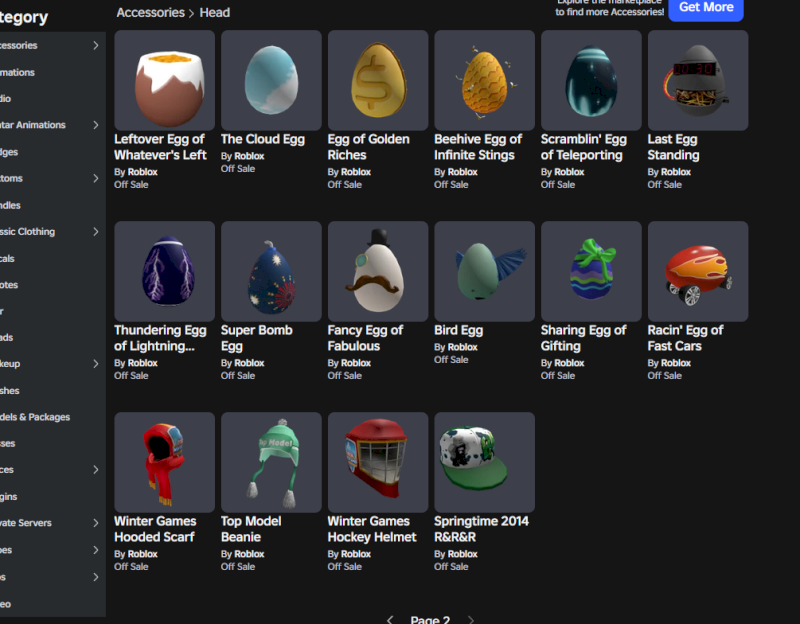Expand the Places category chevron
Viewport: 800px width, 624px height.
[95, 469]
